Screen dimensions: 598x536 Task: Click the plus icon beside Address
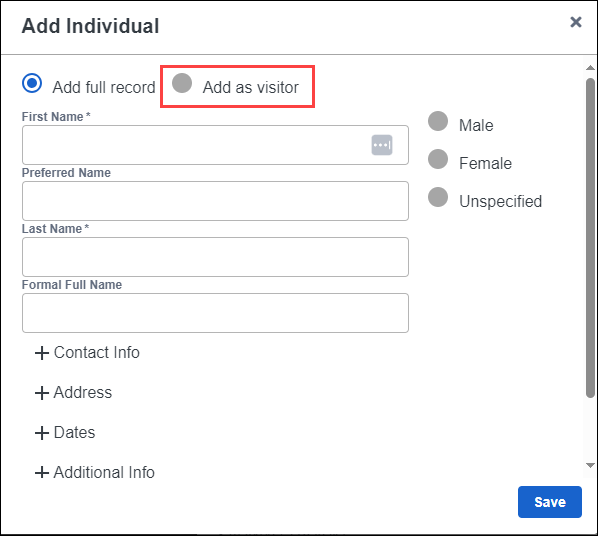pyautogui.click(x=42, y=393)
